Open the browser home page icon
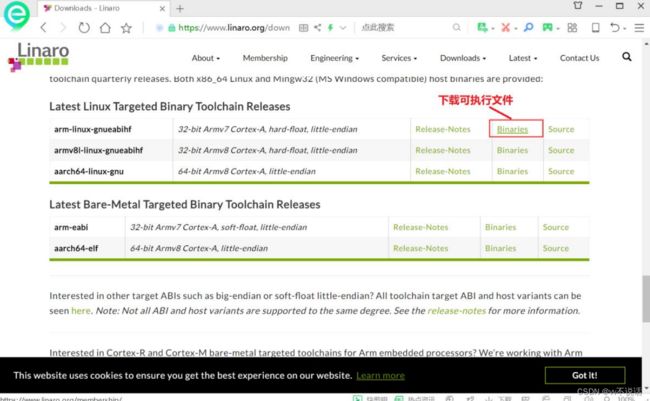 [105, 28]
